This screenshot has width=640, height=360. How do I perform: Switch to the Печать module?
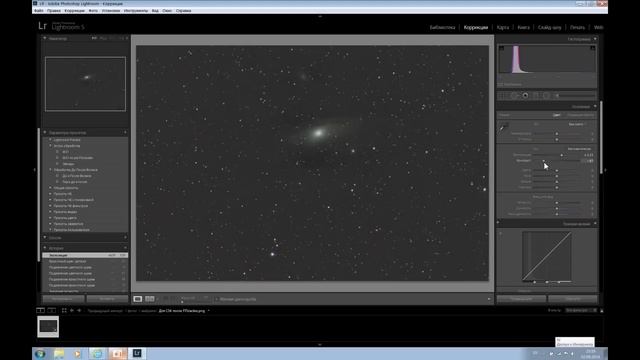pyautogui.click(x=577, y=27)
